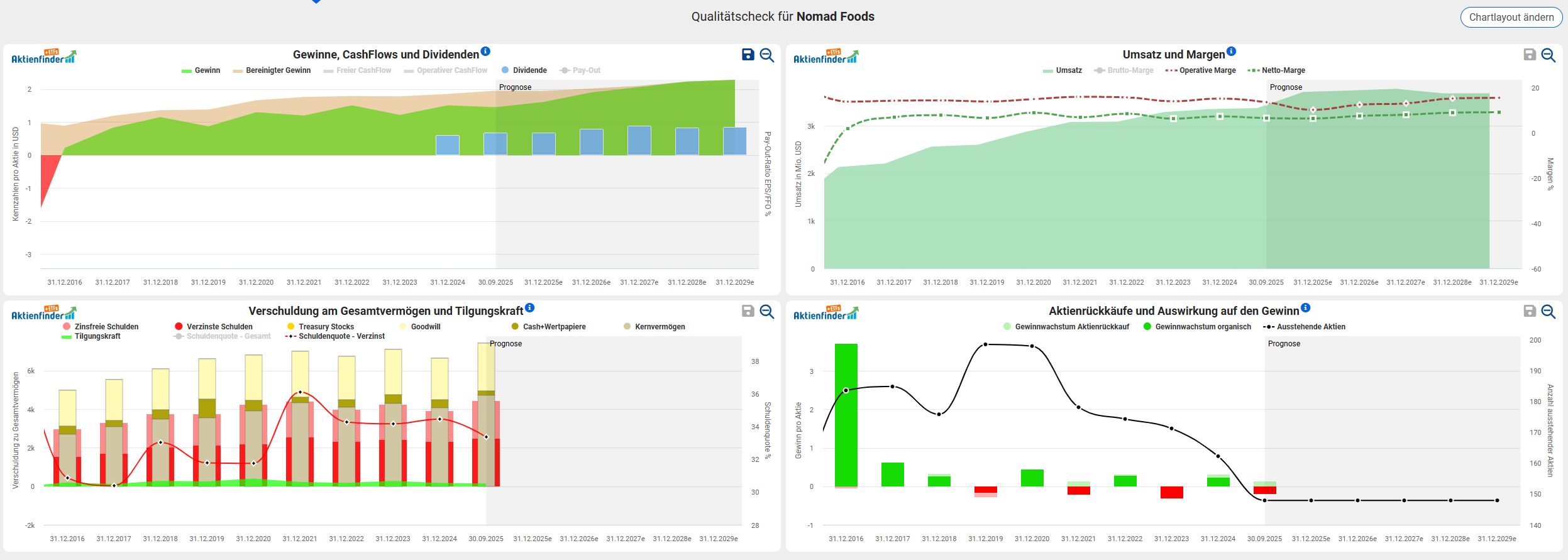This screenshot has height=560, width=1568.
Task: Open info tooltip next to Umsatz und Margen
Action: click(x=1231, y=52)
